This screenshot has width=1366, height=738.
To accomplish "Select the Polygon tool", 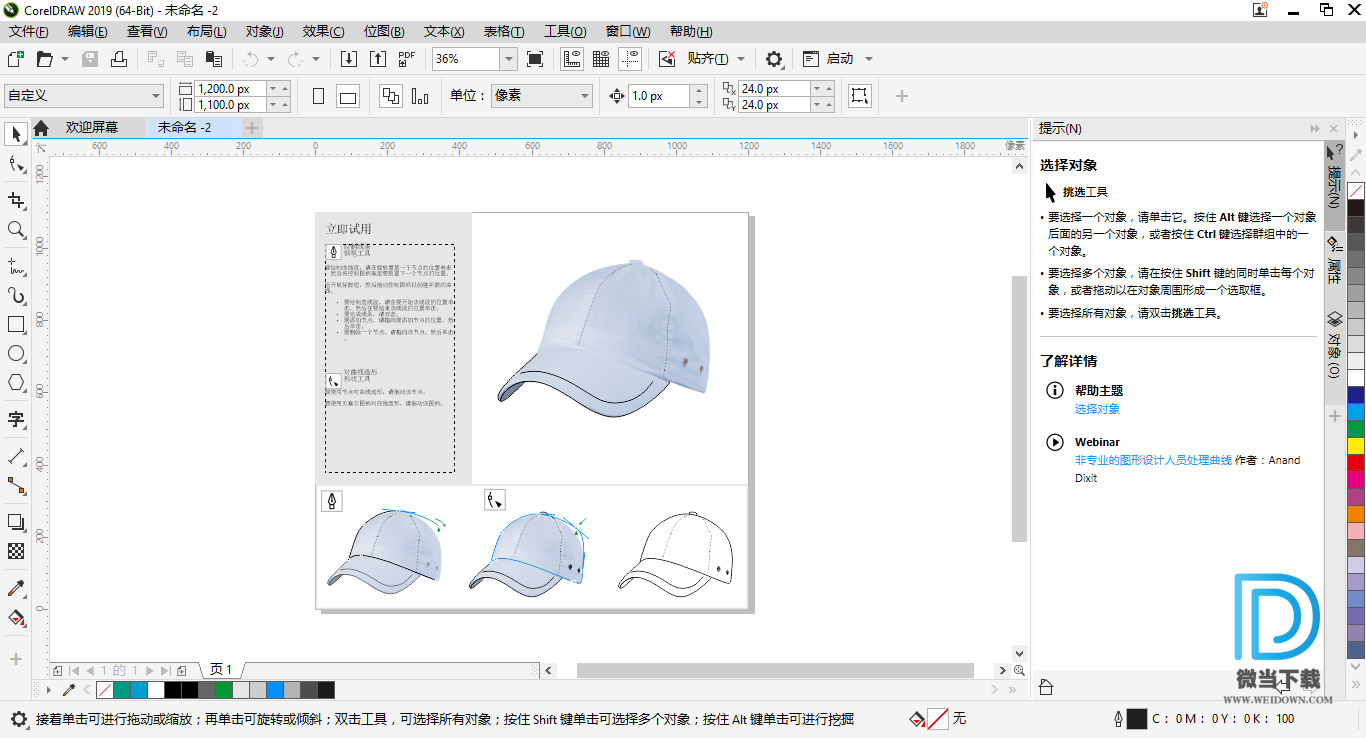I will 16,383.
